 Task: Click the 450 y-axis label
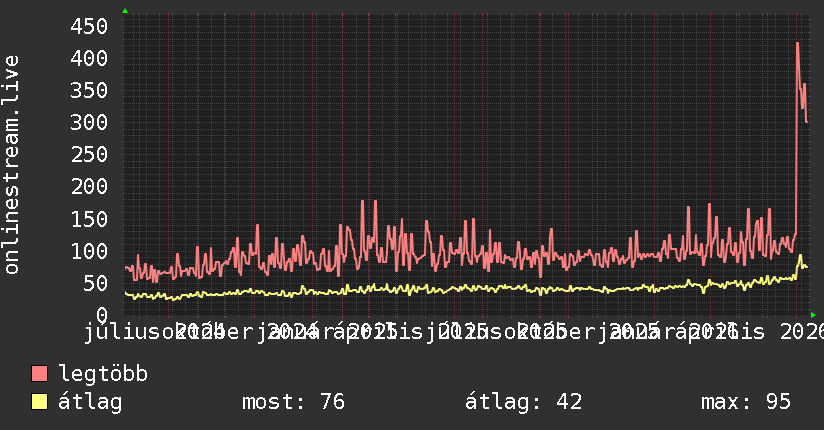[89, 26]
